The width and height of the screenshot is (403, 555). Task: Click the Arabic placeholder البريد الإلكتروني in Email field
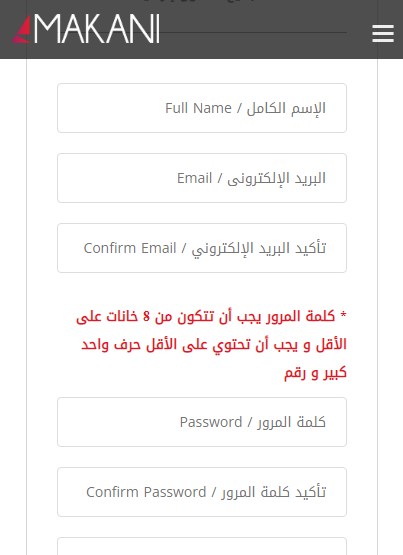tap(276, 178)
